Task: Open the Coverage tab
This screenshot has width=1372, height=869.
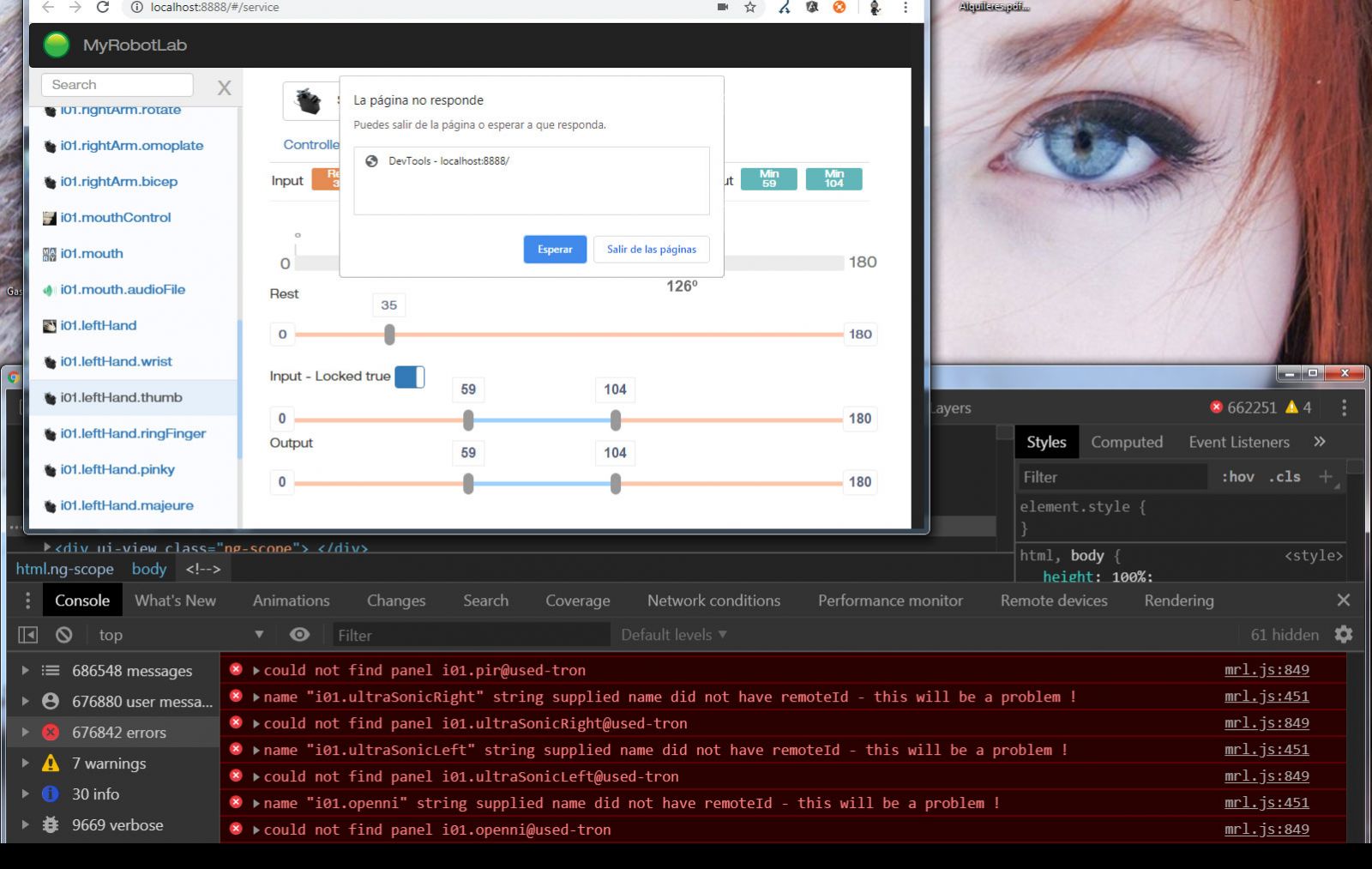Action: (578, 600)
